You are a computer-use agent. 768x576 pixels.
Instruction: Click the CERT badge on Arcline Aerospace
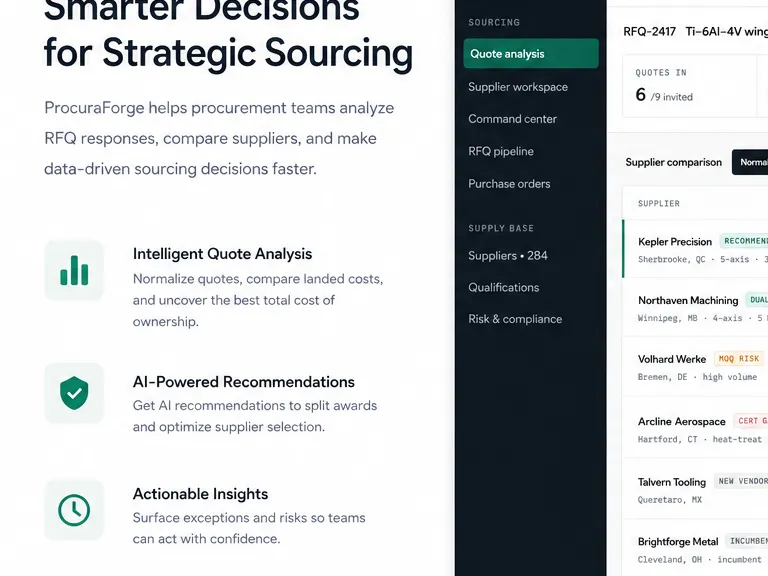coord(750,421)
